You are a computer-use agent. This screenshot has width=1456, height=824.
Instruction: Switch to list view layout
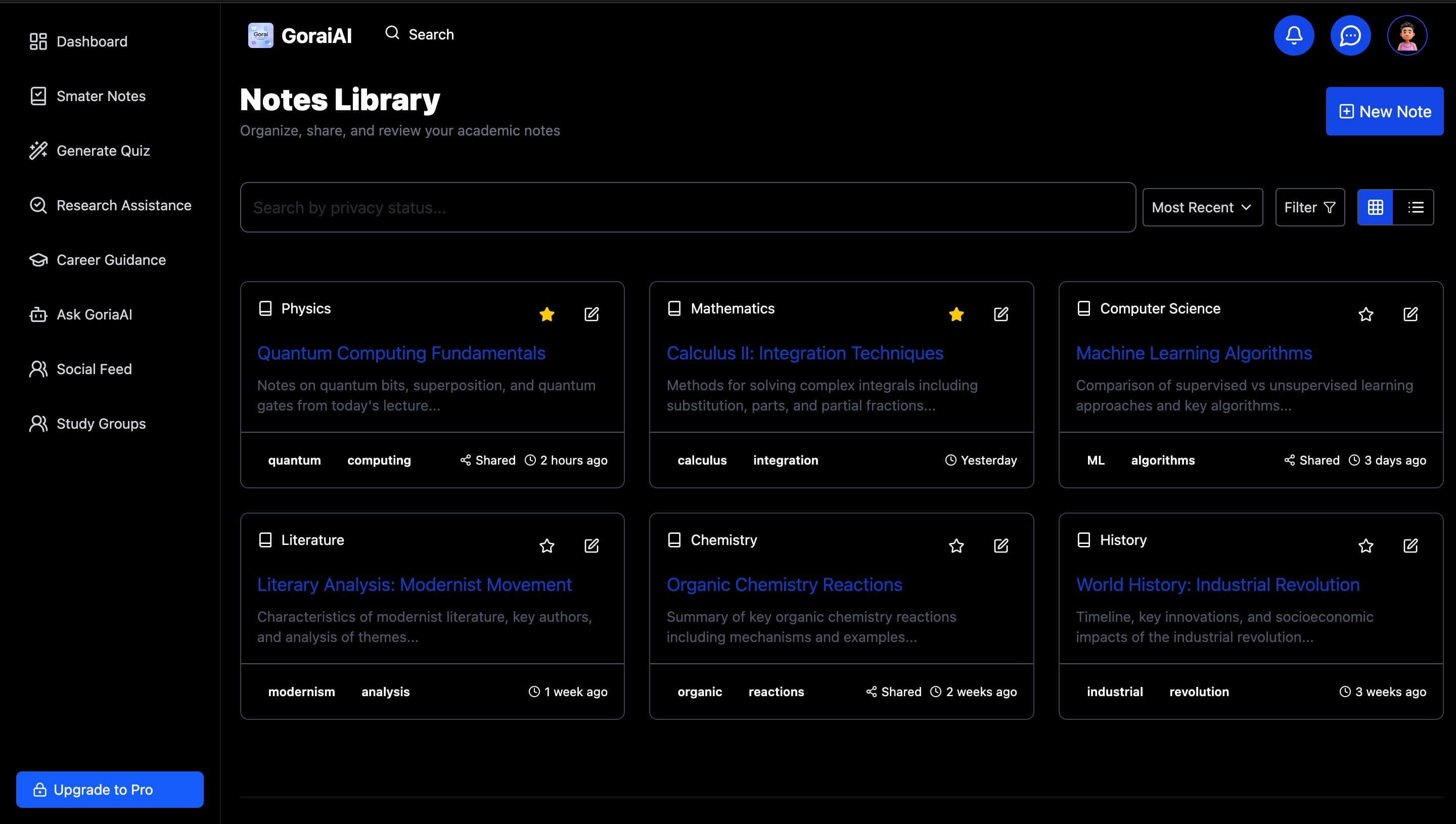[x=1415, y=207]
